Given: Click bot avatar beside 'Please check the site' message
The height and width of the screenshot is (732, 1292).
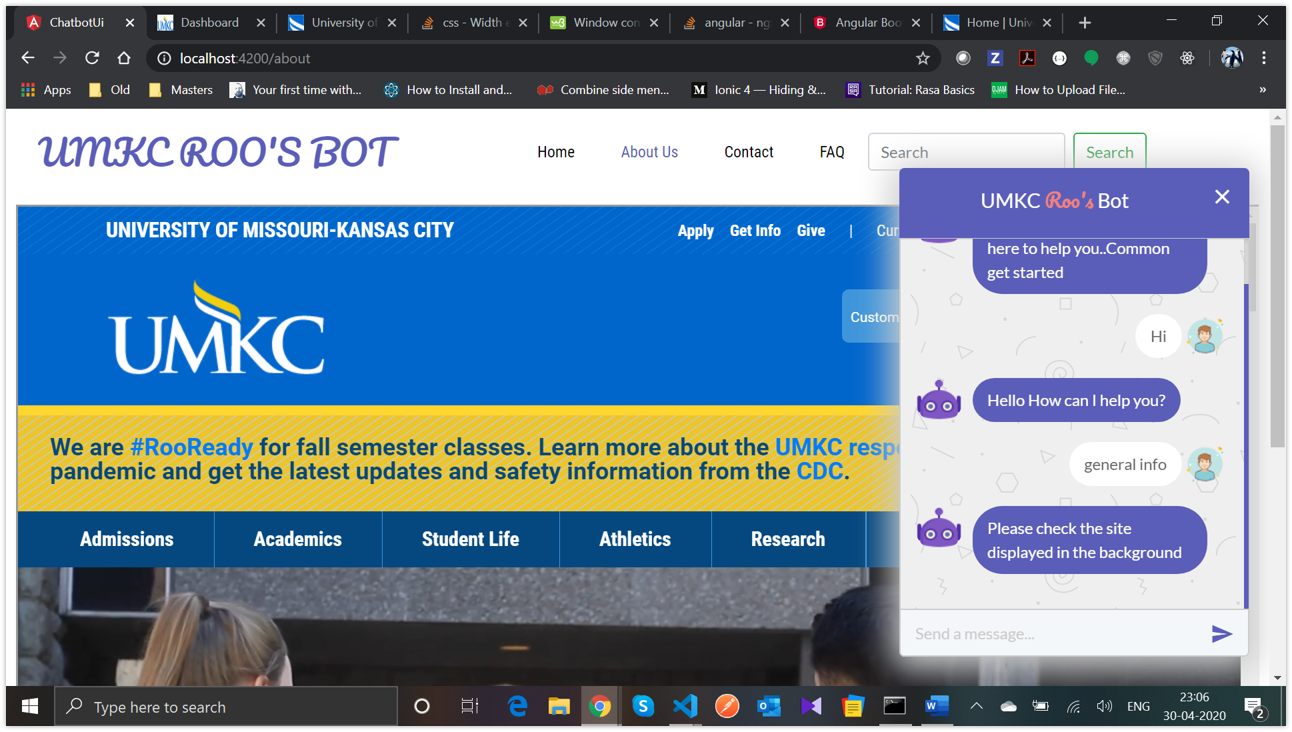Looking at the screenshot, I should pos(939,528).
